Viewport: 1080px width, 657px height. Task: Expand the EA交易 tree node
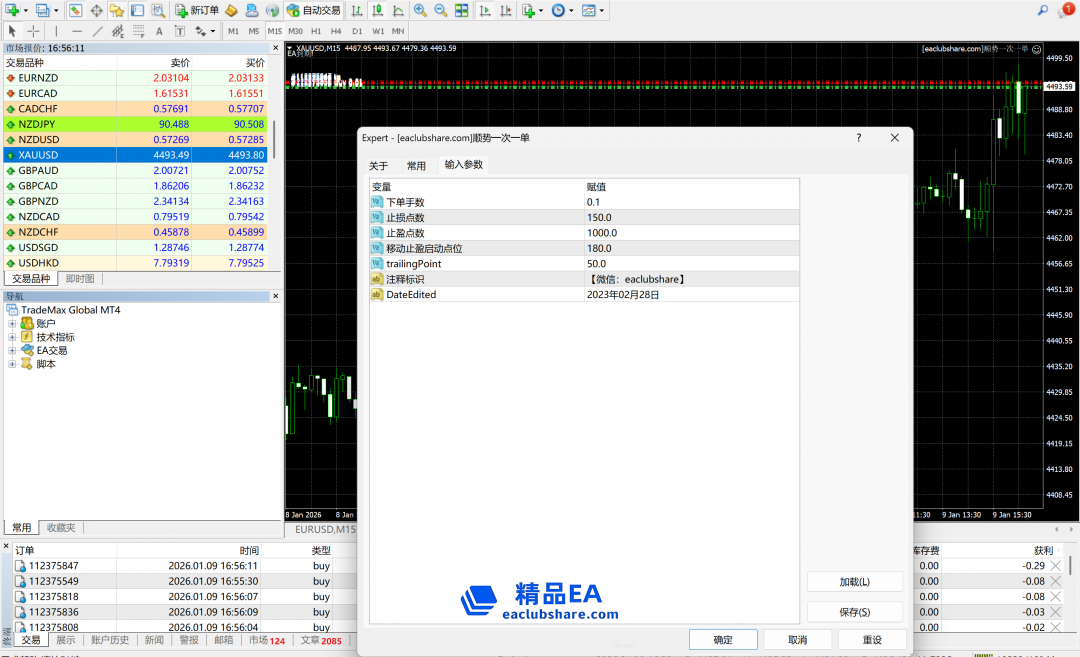(12, 351)
